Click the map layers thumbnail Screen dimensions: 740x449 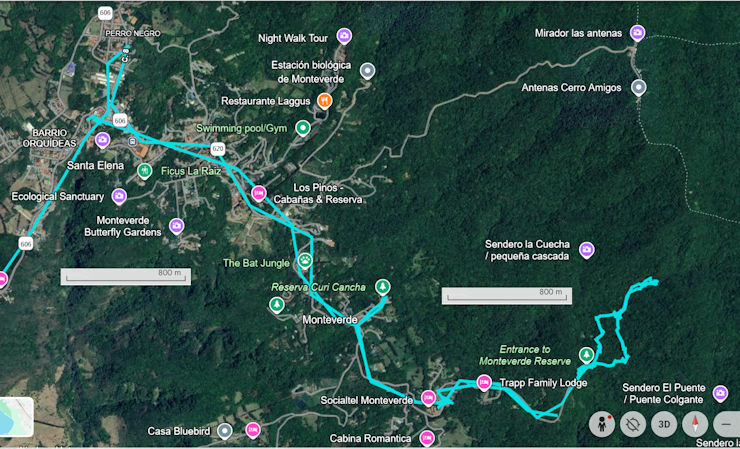[16, 416]
